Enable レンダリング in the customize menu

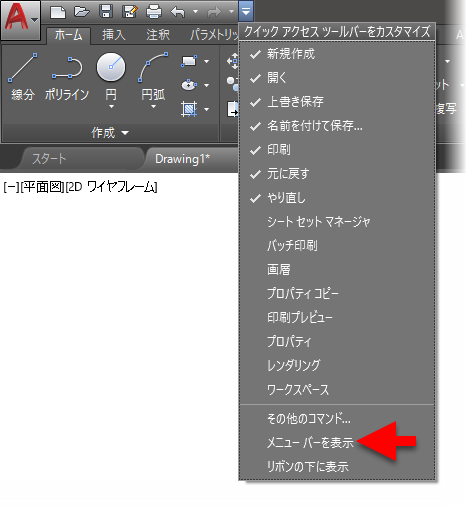337,366
